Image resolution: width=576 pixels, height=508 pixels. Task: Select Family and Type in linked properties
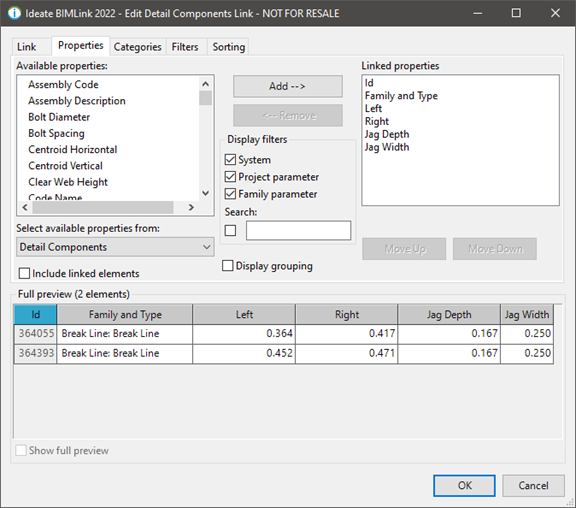tap(401, 96)
